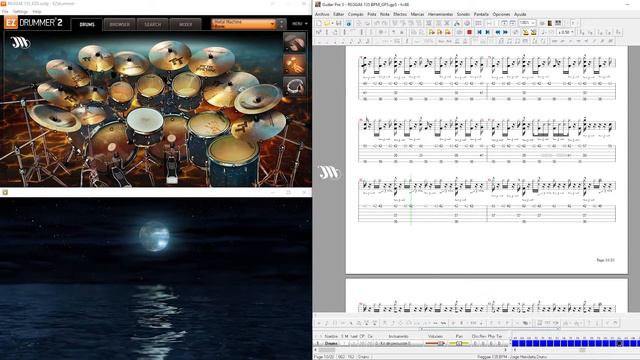The image size is (640, 360).
Task: Click the help question mark icon
Action: [573, 23]
